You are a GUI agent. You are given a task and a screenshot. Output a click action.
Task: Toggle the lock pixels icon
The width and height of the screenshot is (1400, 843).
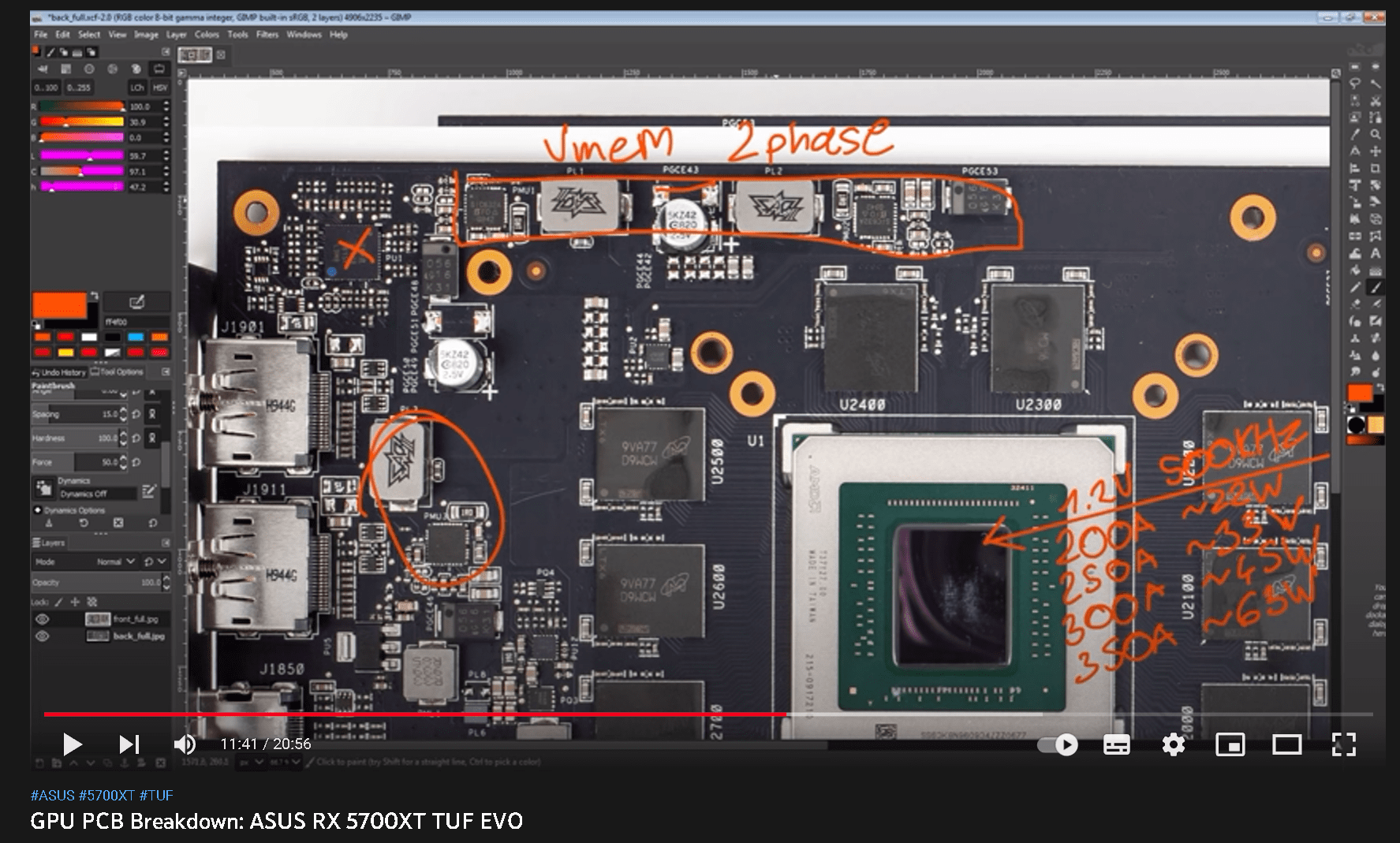(58, 602)
